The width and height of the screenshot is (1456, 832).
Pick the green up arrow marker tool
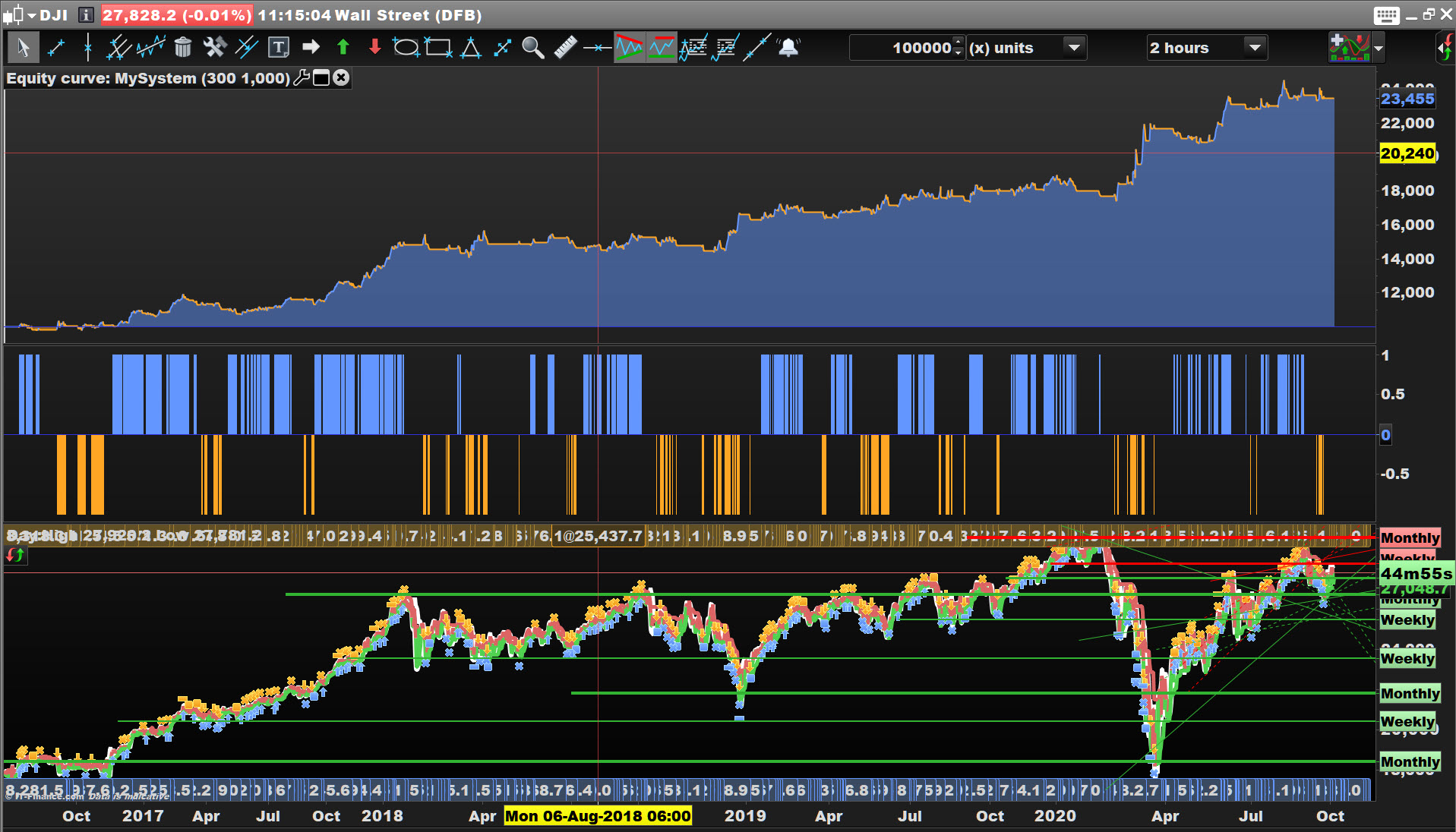pos(343,48)
